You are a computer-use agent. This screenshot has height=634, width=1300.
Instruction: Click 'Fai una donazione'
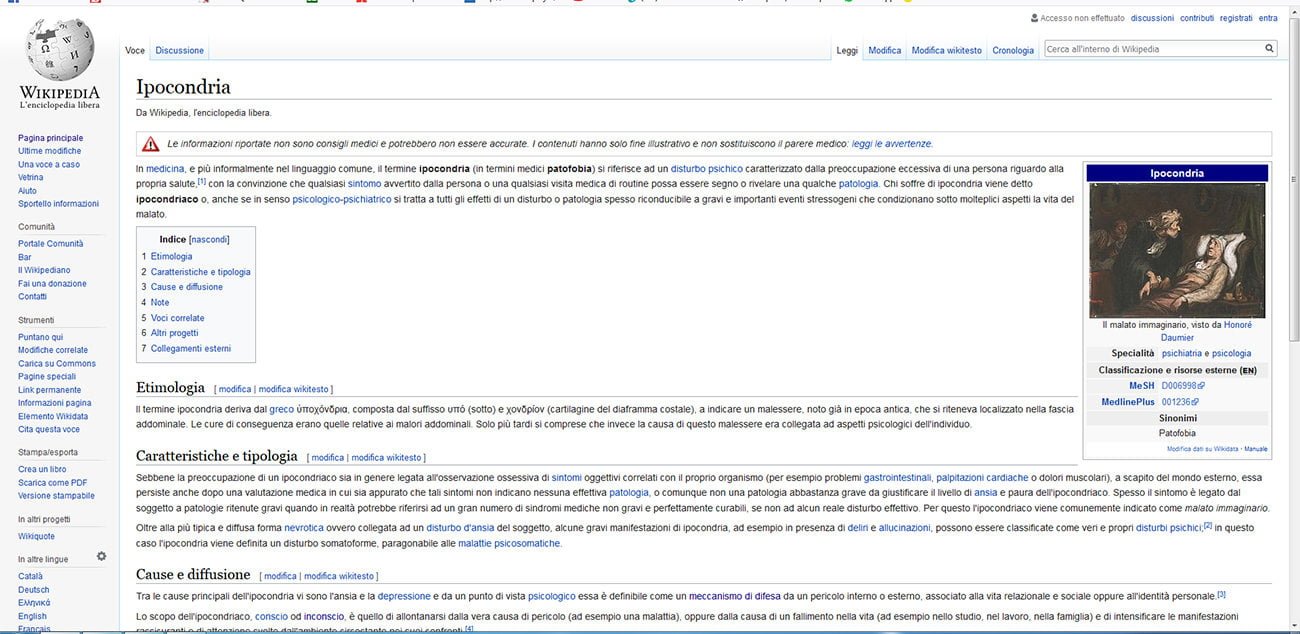point(51,283)
